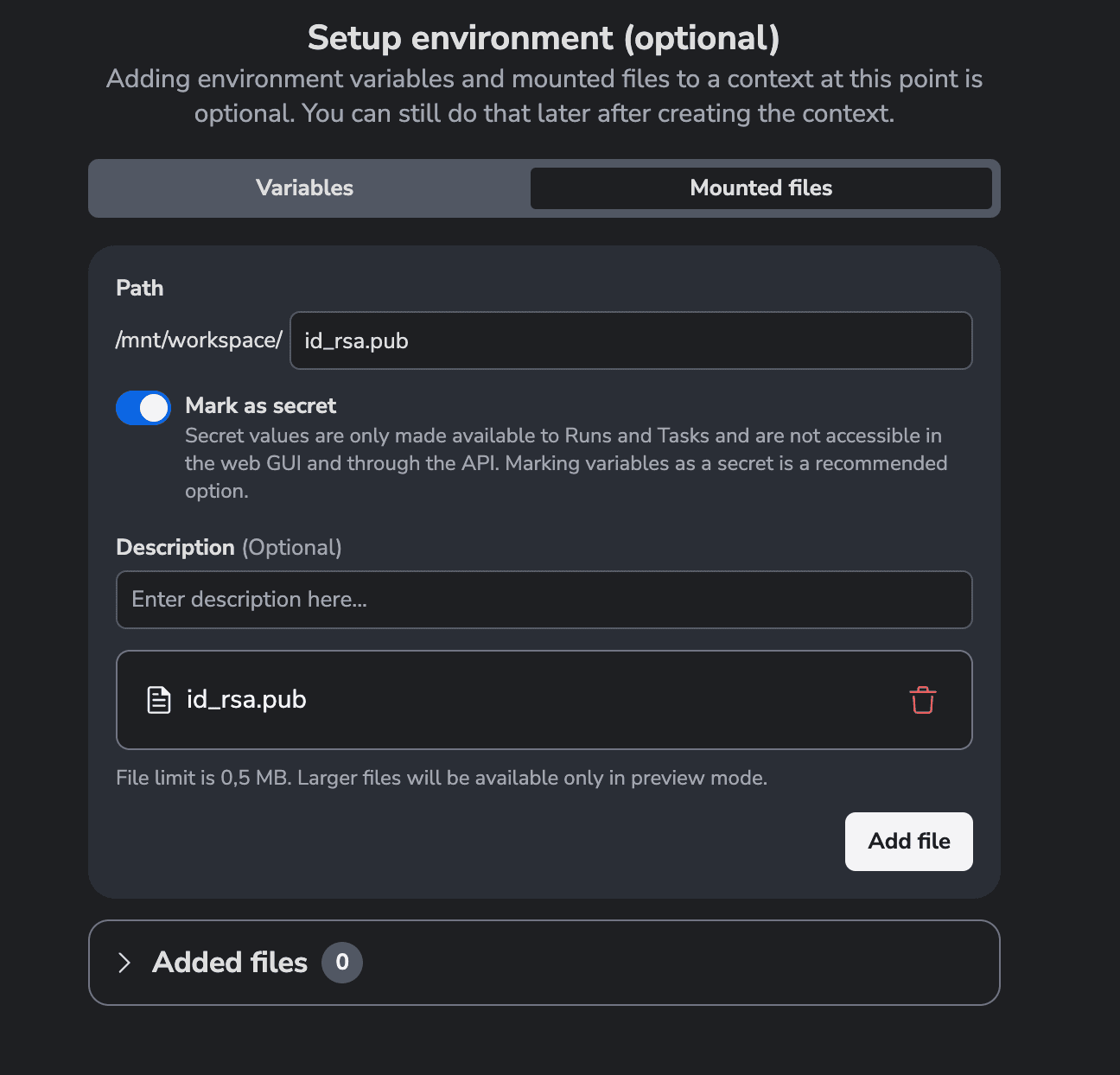Click the "Mark as secret" label text

pyautogui.click(x=260, y=406)
